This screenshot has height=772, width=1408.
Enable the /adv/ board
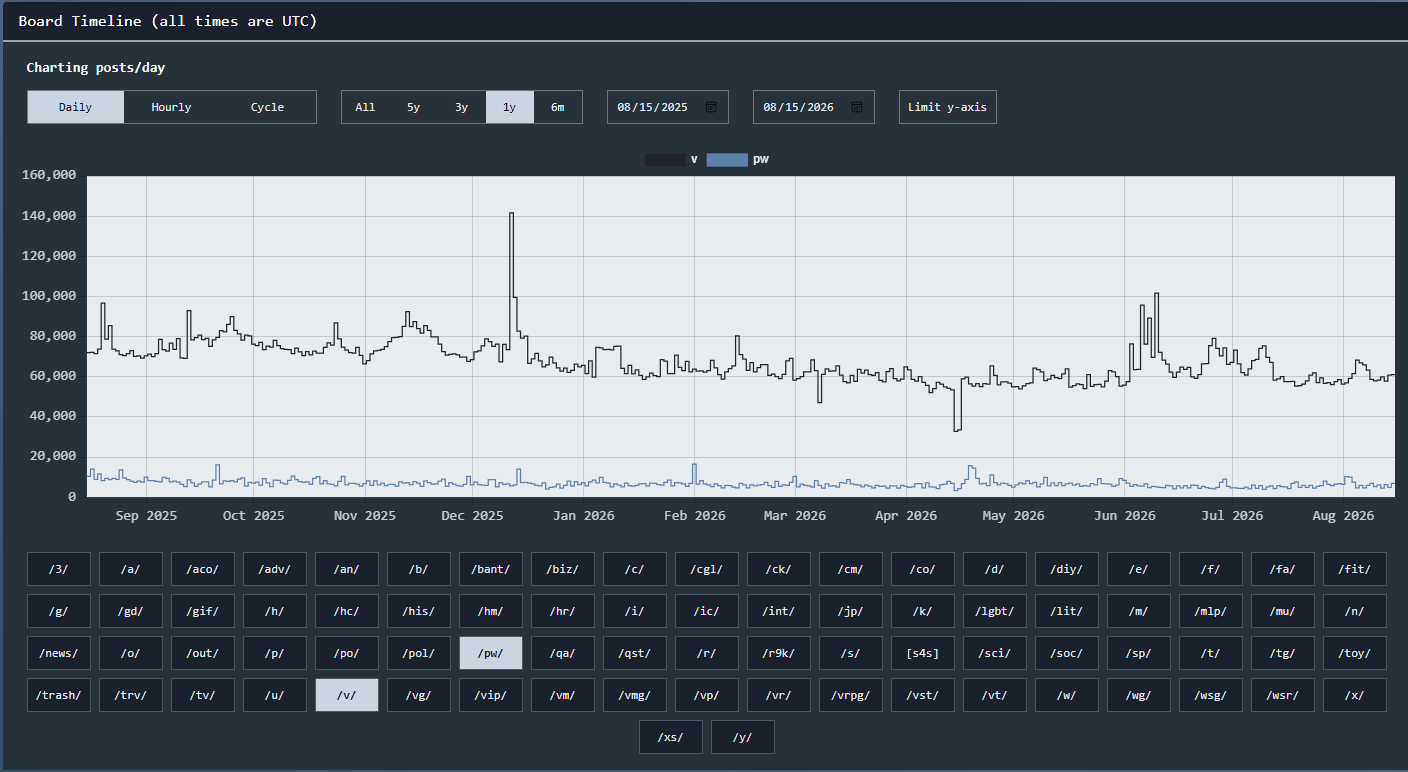275,569
